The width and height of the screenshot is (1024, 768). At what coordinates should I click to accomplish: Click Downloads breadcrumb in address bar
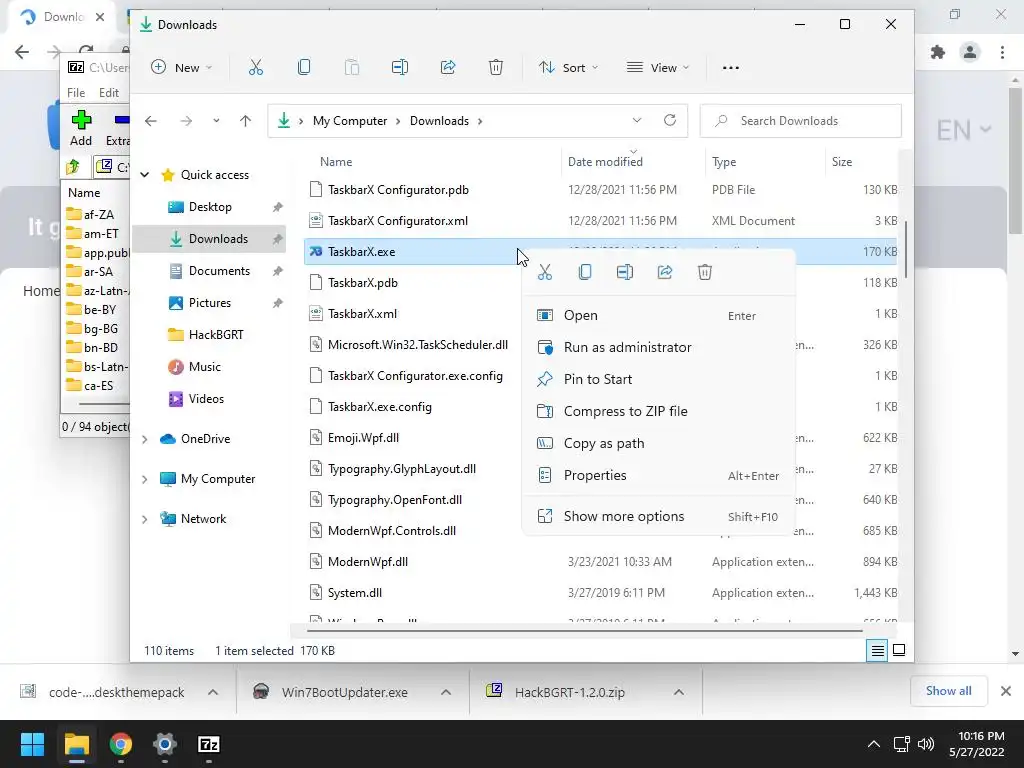click(x=440, y=121)
